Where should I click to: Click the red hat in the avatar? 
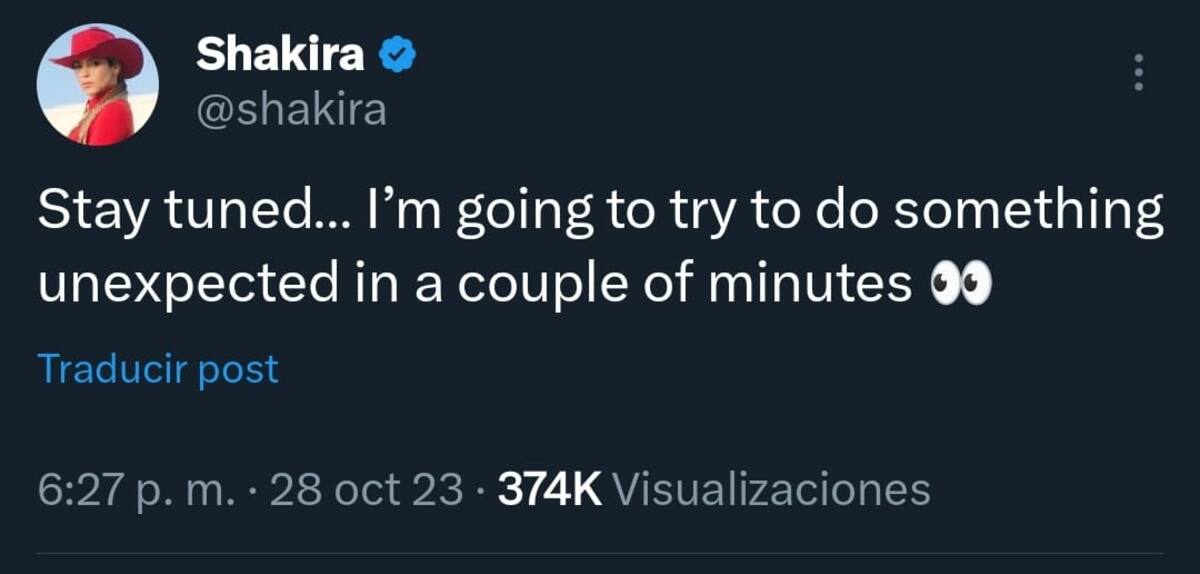[x=98, y=50]
